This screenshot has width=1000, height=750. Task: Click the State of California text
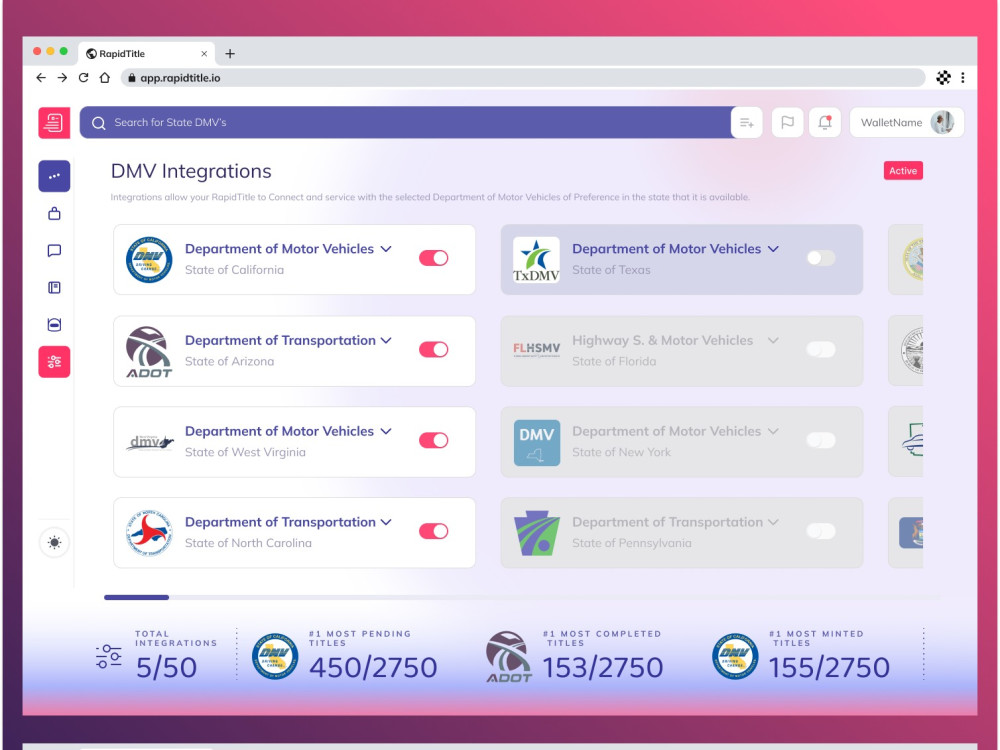click(234, 270)
